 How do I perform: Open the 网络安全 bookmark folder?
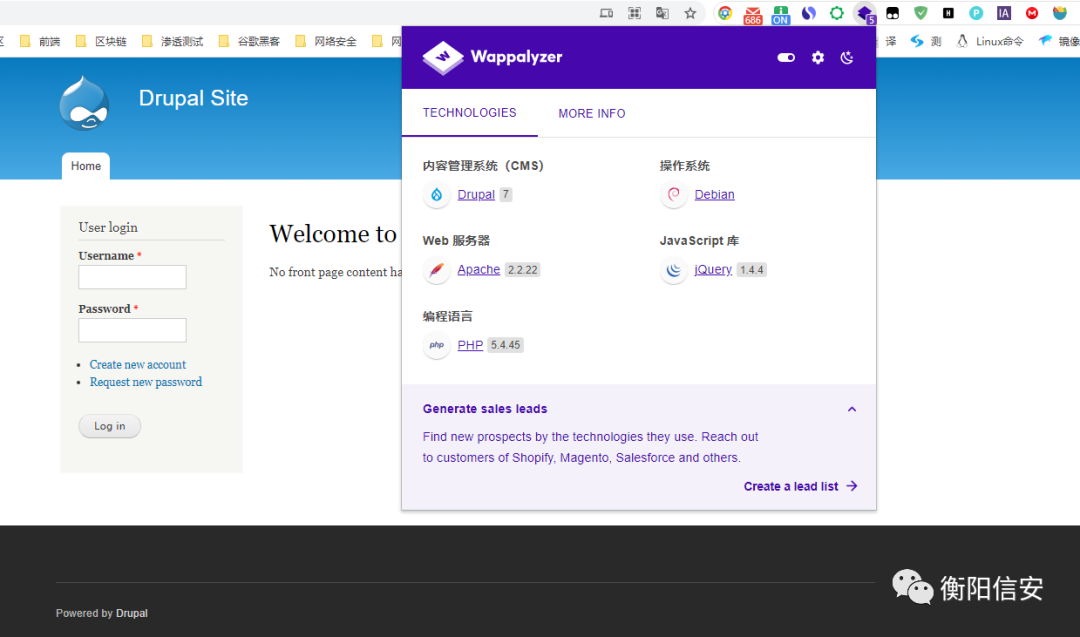[x=326, y=41]
